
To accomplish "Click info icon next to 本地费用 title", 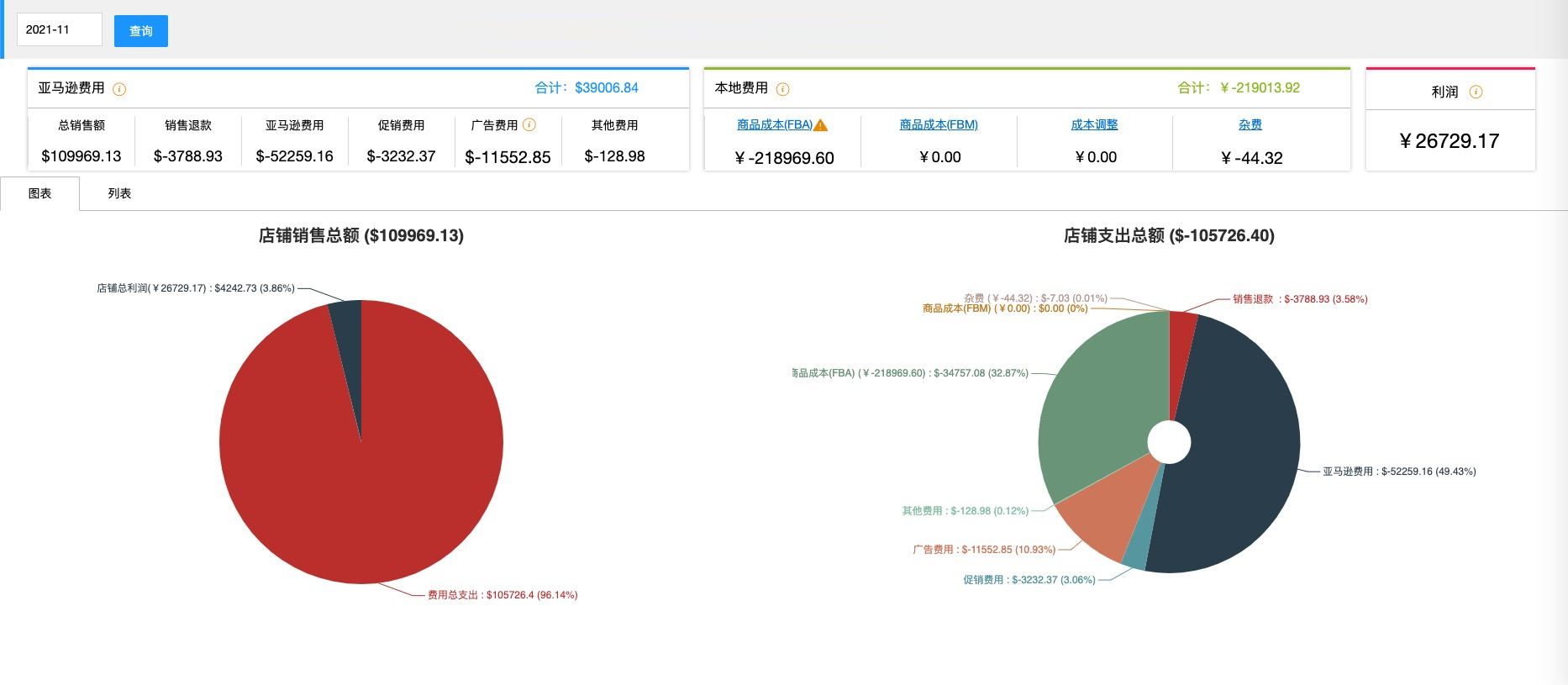I will coord(782,89).
